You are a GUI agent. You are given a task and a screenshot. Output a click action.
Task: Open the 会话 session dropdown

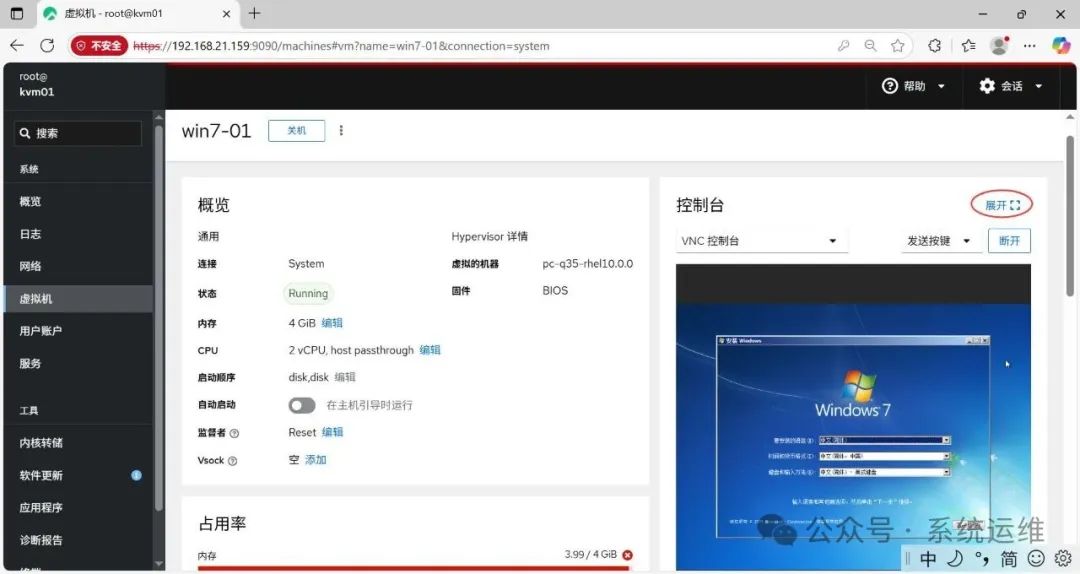(1010, 86)
